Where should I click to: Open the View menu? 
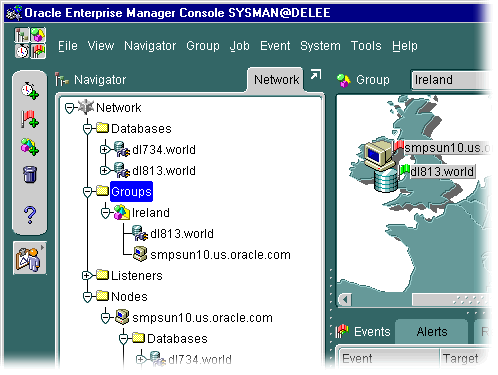click(x=101, y=46)
